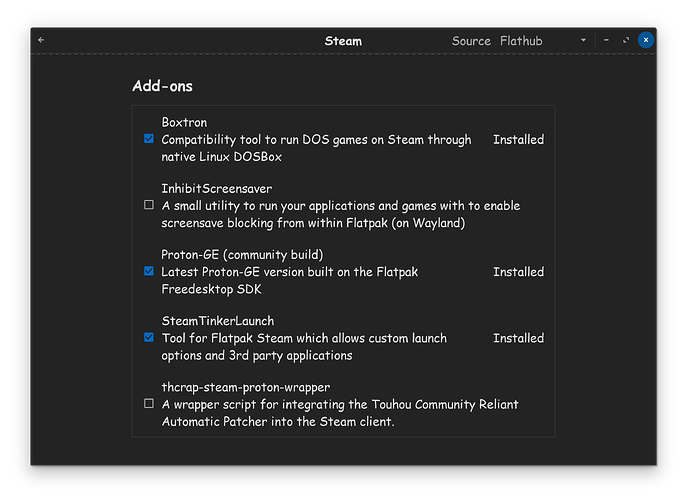This screenshot has height=500, width=687.
Task: Click Installed status next to Proton-GE
Action: 518,272
